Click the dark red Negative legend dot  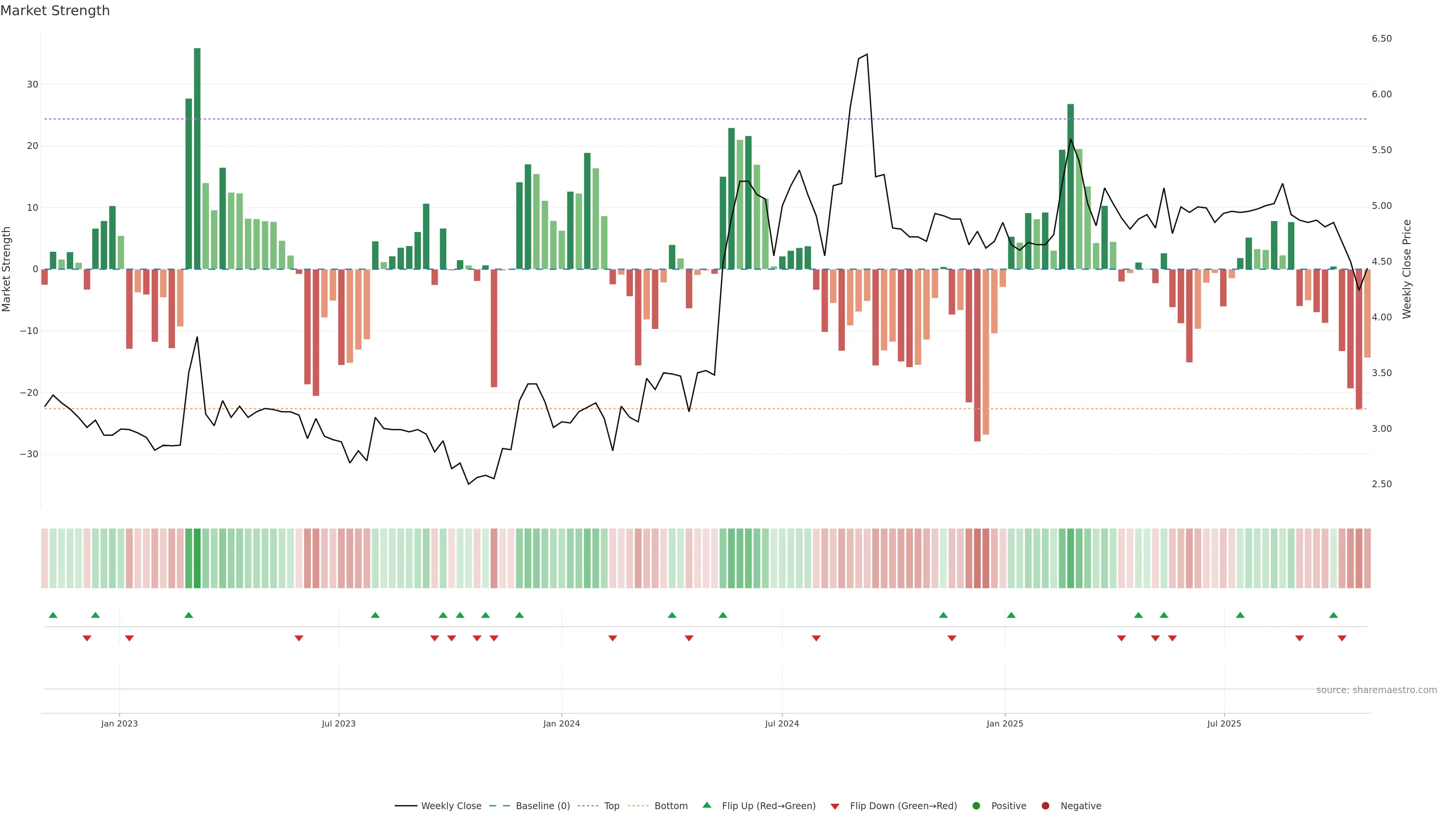[1045, 806]
